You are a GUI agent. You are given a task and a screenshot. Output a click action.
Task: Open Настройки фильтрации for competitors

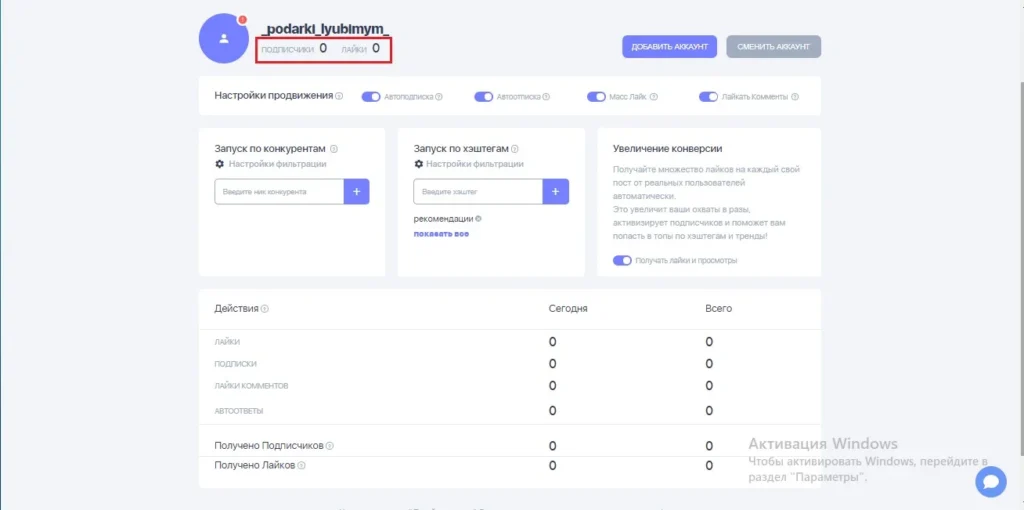pos(278,164)
